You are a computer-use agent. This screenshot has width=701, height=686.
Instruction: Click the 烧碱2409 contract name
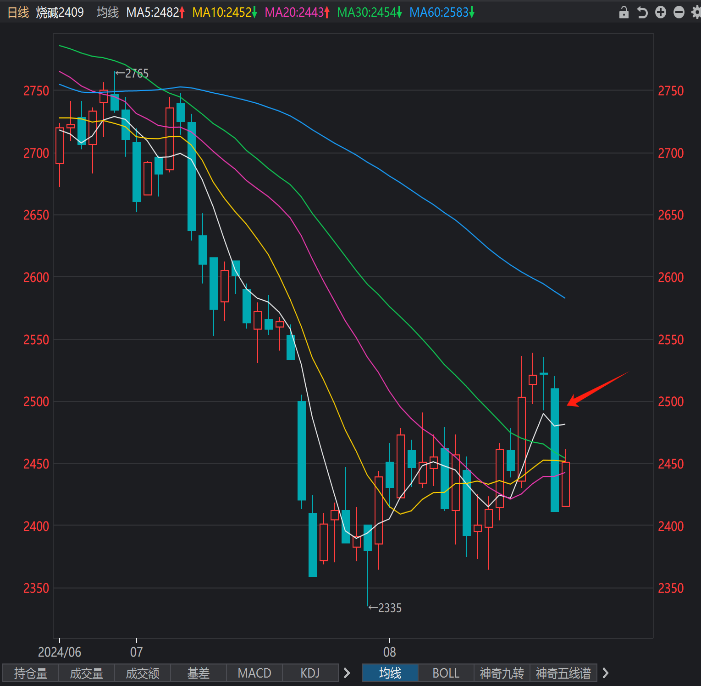tap(61, 13)
